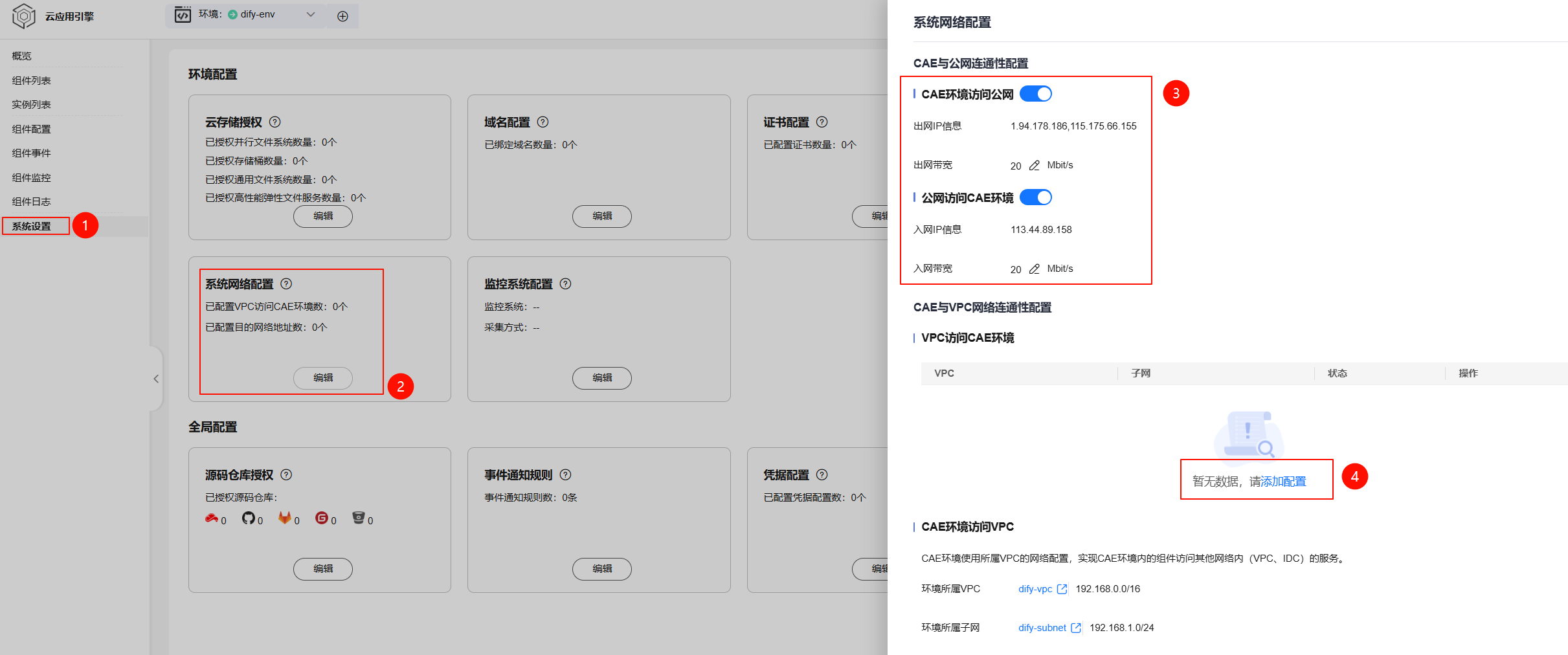Click the VPC column header
This screenshot has height=655, width=1568.
[x=944, y=373]
